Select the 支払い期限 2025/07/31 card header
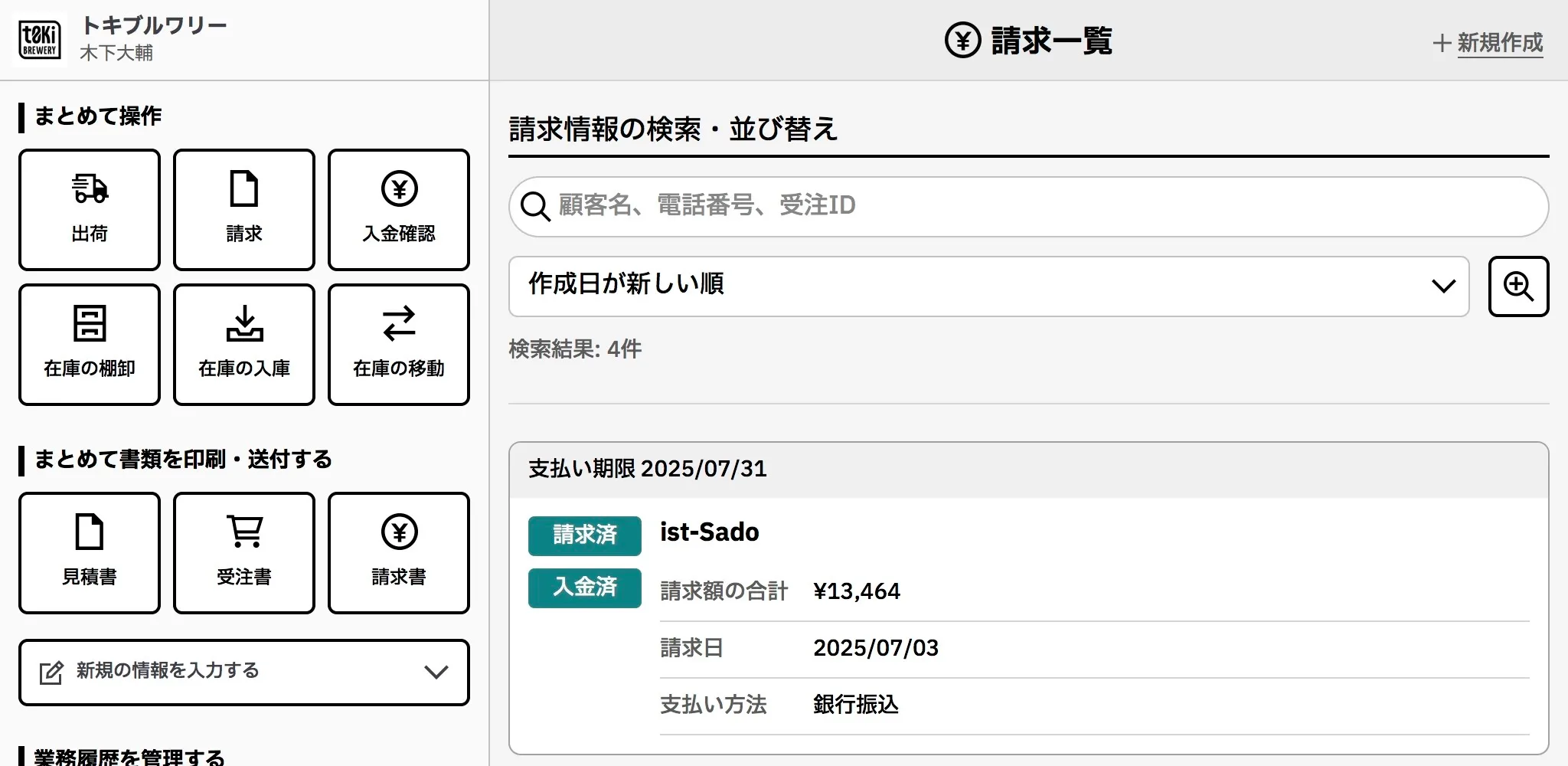The image size is (1568, 766). coord(1027,470)
